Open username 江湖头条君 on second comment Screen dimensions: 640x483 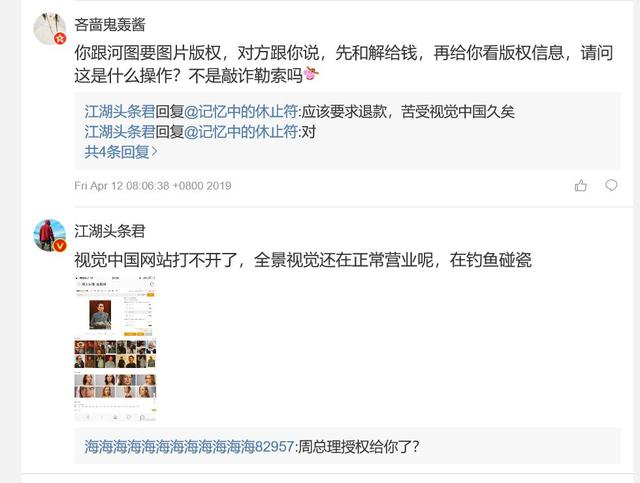coord(110,231)
